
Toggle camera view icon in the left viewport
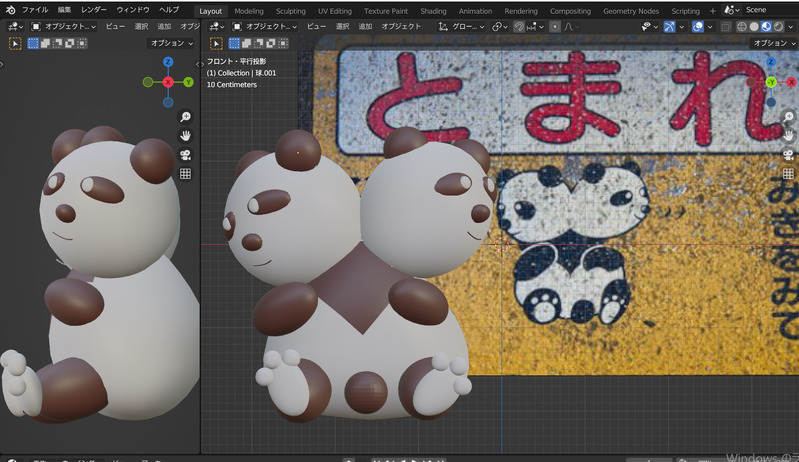[x=185, y=155]
